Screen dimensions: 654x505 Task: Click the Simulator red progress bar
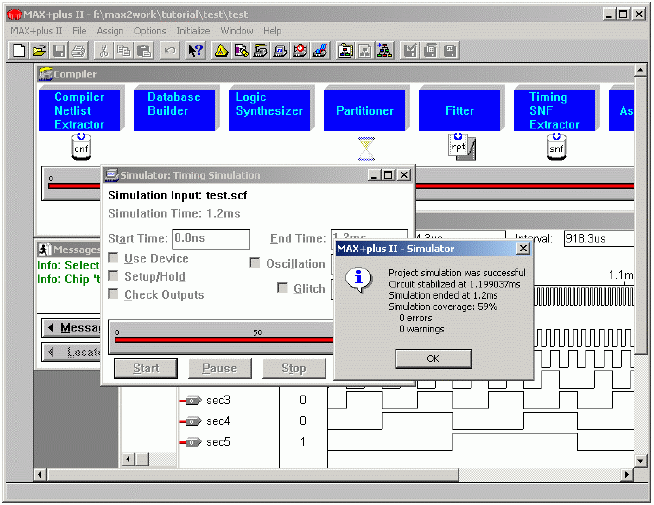(224, 340)
